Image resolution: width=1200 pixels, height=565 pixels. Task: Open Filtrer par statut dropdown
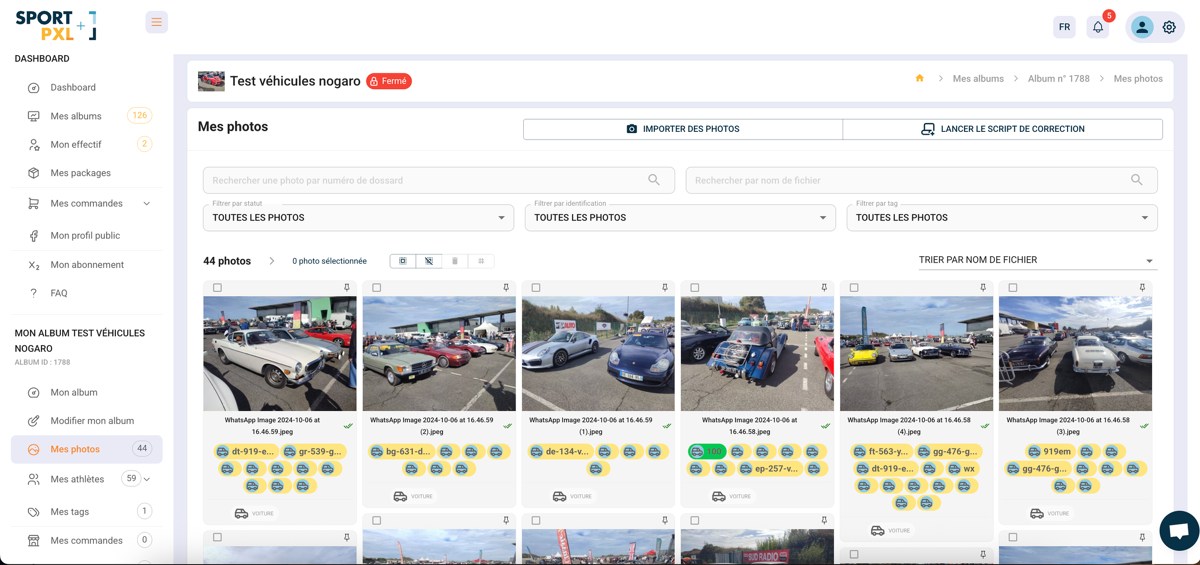coord(358,217)
